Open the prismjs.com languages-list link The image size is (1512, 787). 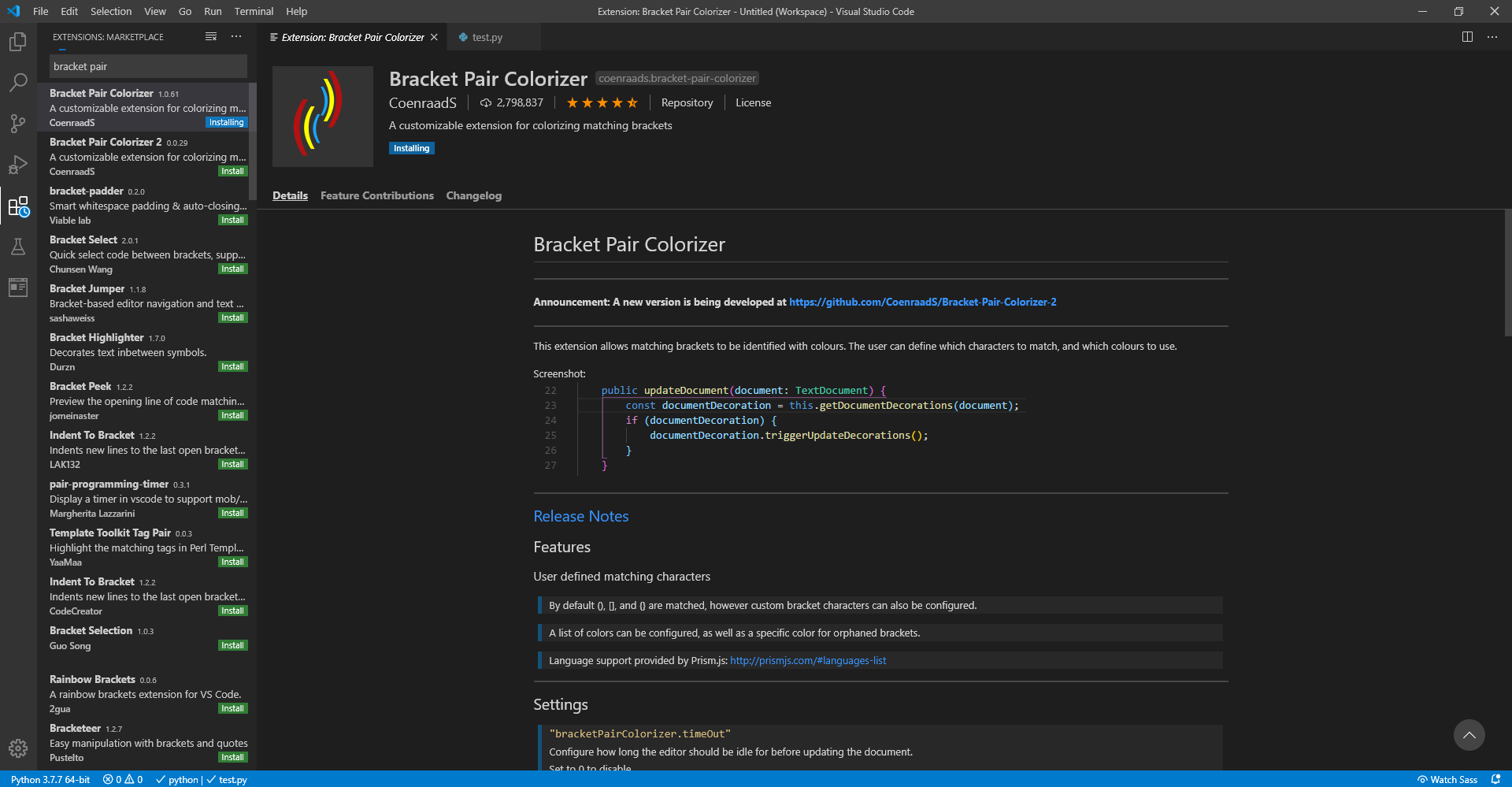pyautogui.click(x=808, y=660)
